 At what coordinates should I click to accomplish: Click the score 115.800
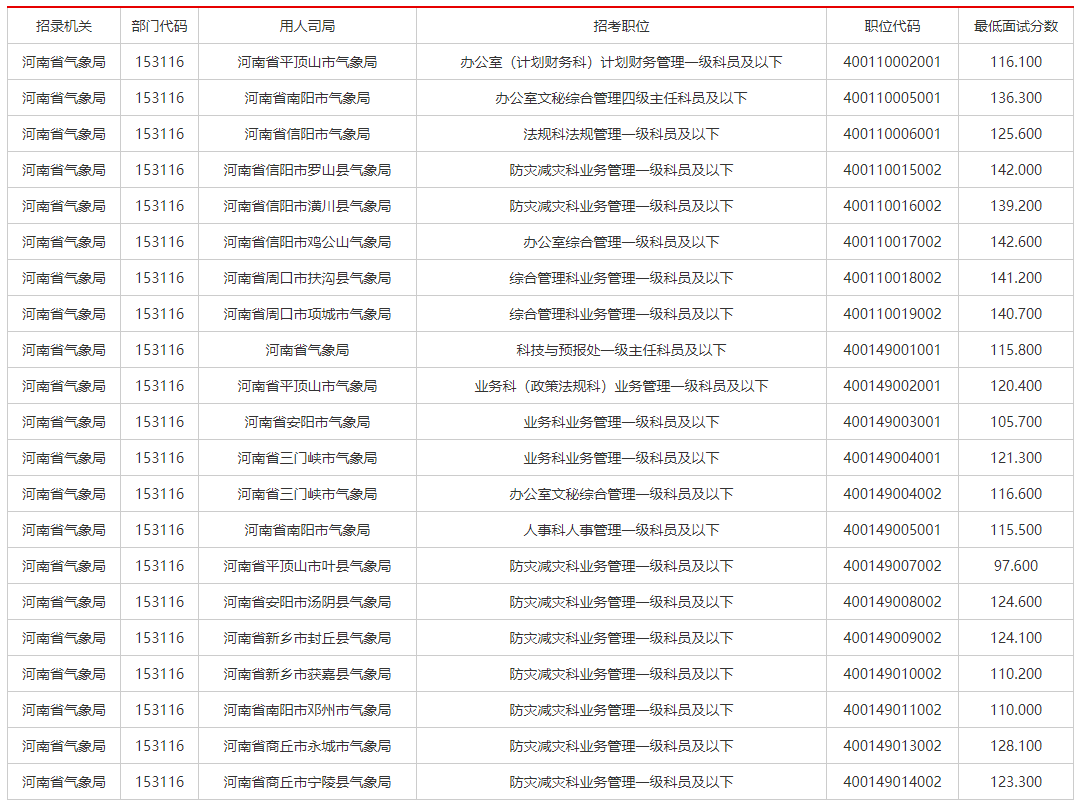pos(1016,350)
